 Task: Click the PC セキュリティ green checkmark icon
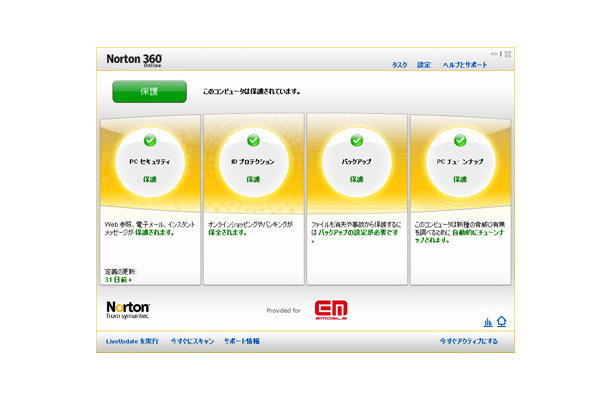(150, 140)
